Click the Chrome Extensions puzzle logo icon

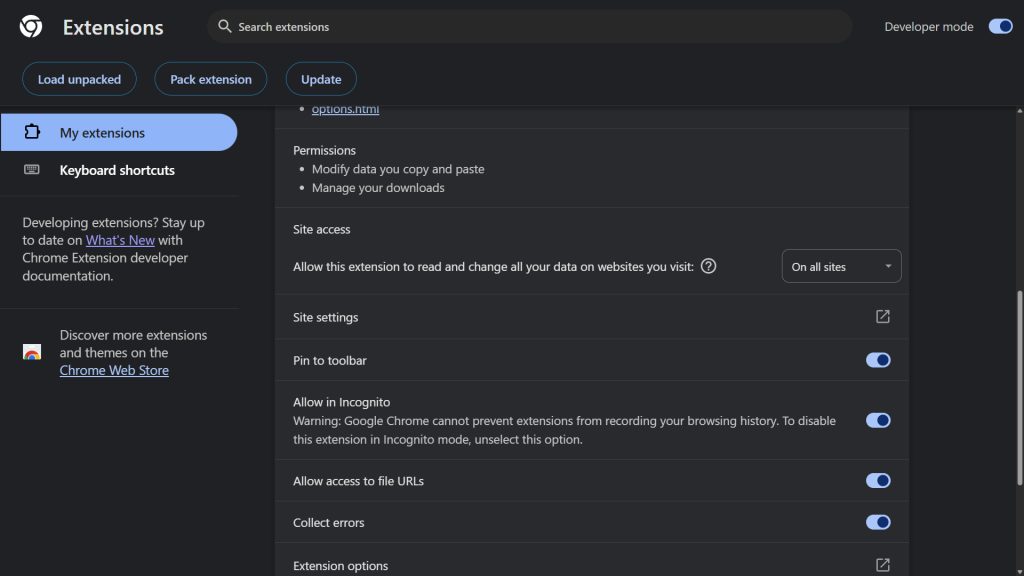click(x=29, y=26)
